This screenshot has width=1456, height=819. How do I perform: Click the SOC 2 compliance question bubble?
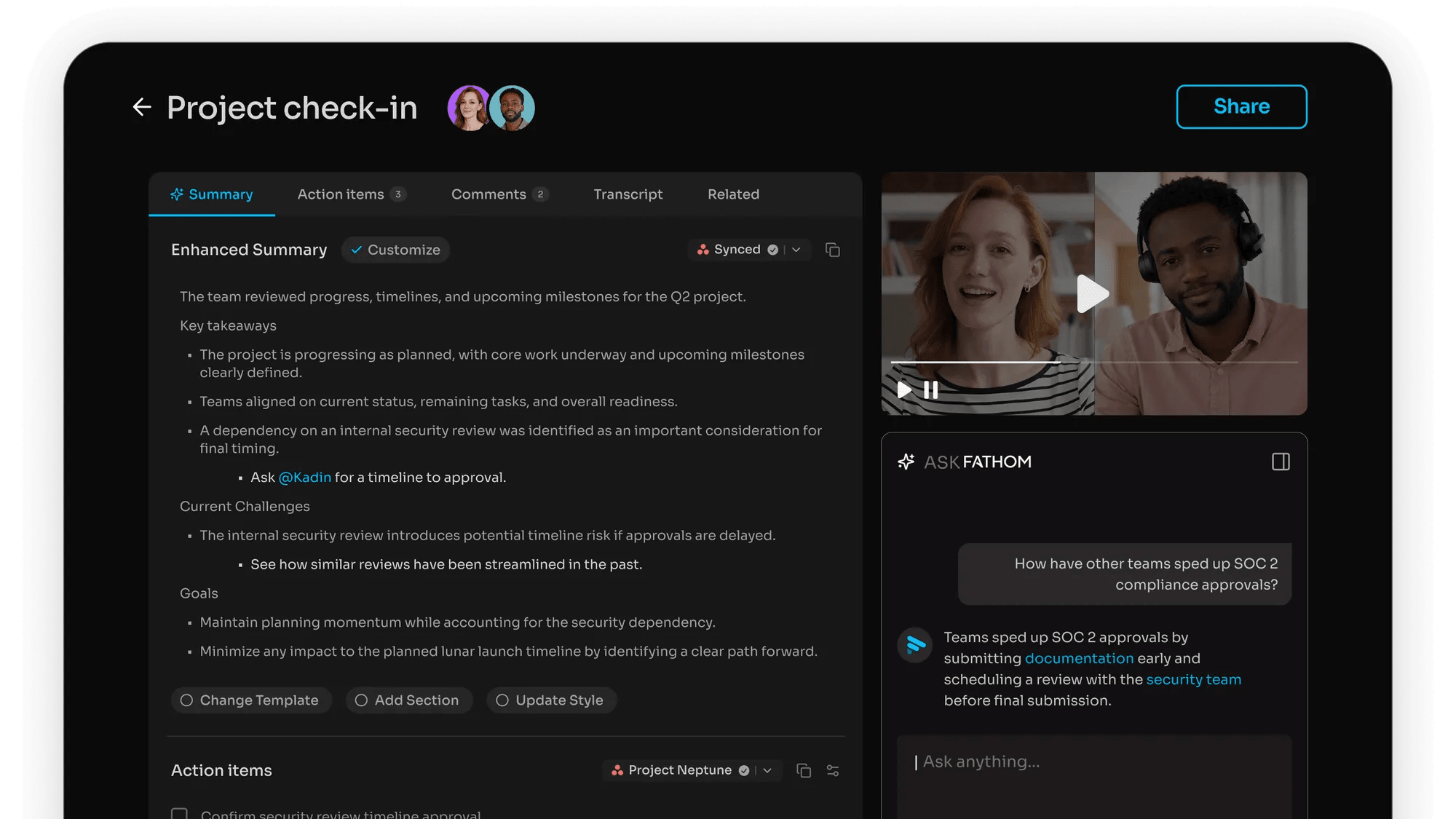point(1125,574)
